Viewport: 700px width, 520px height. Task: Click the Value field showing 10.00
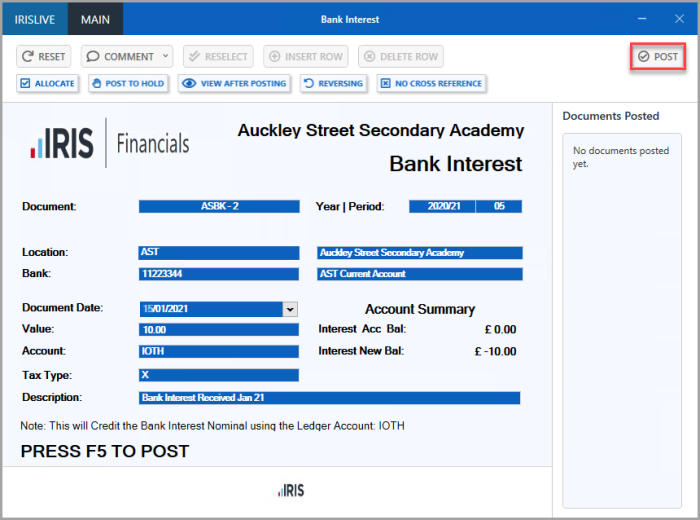click(218, 330)
